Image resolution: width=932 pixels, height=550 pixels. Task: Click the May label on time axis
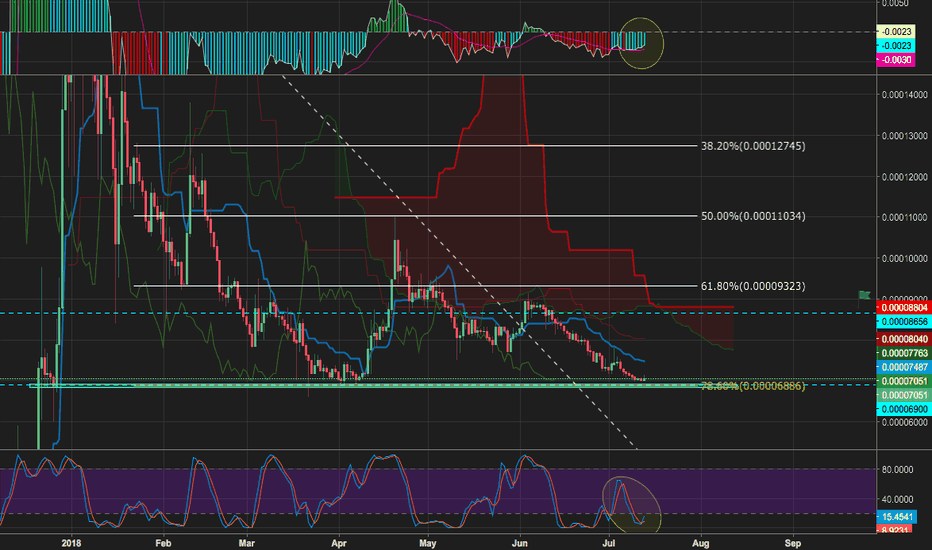click(x=427, y=543)
